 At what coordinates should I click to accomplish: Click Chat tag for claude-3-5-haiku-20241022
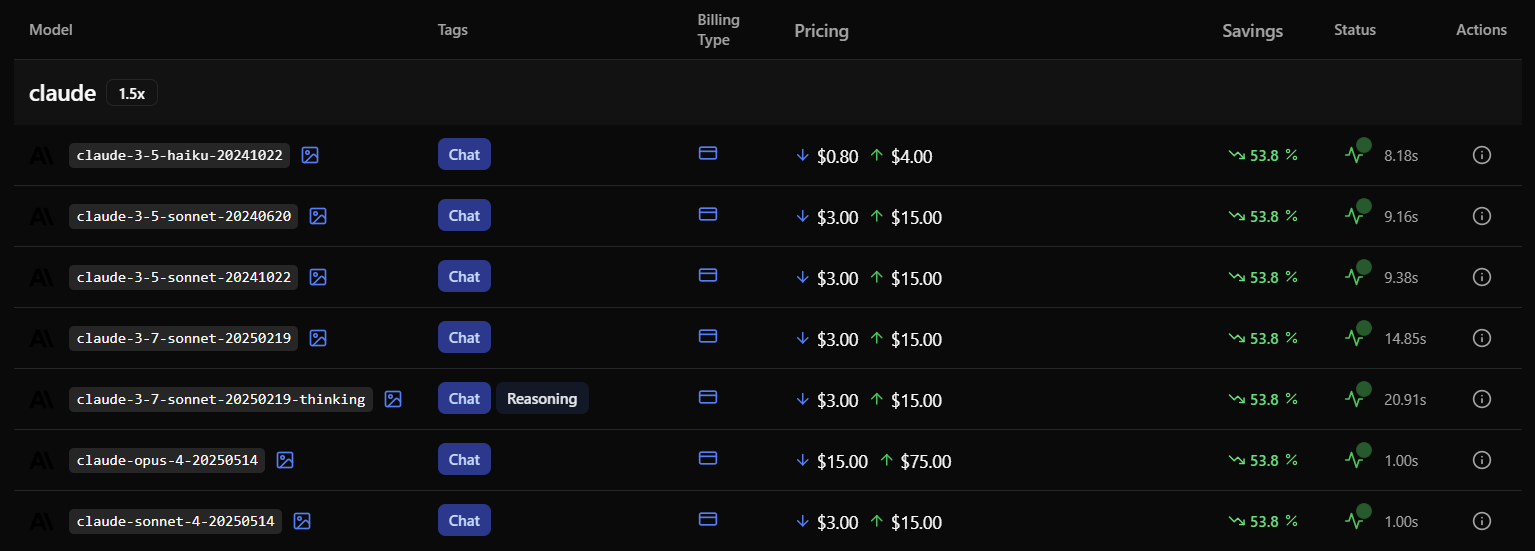[x=464, y=155]
